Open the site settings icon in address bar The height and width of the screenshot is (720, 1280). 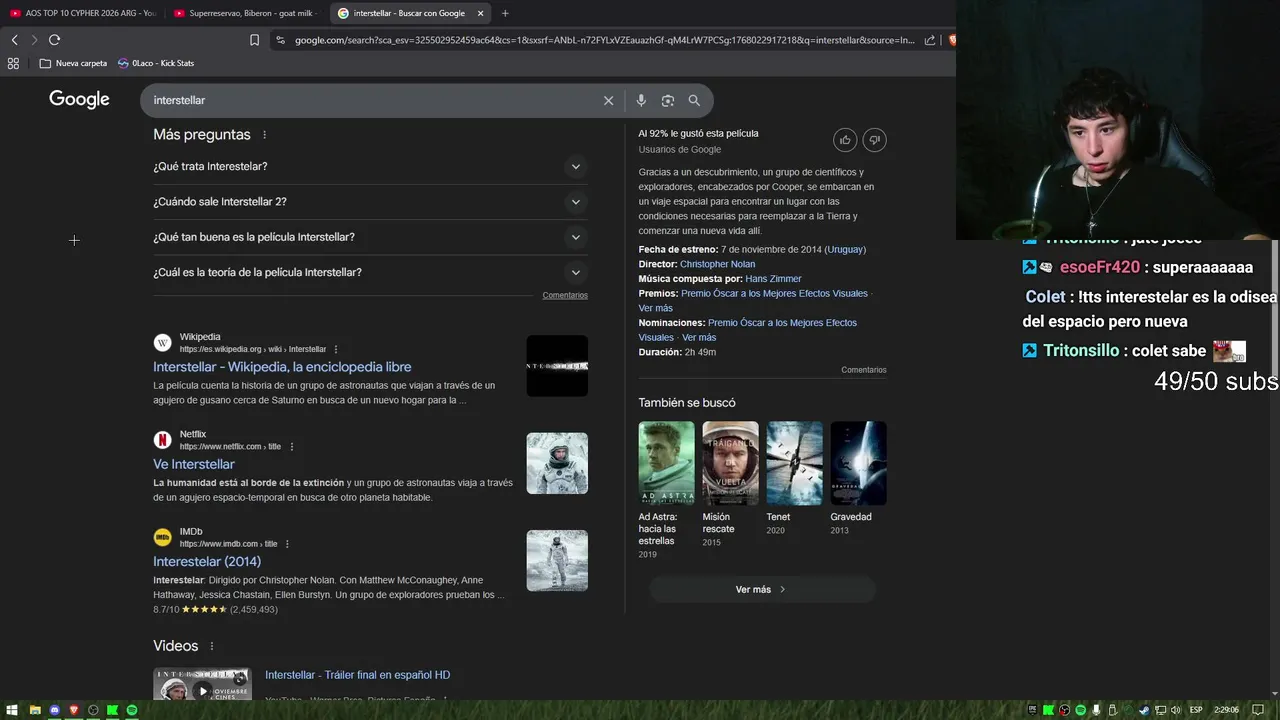tap(280, 40)
